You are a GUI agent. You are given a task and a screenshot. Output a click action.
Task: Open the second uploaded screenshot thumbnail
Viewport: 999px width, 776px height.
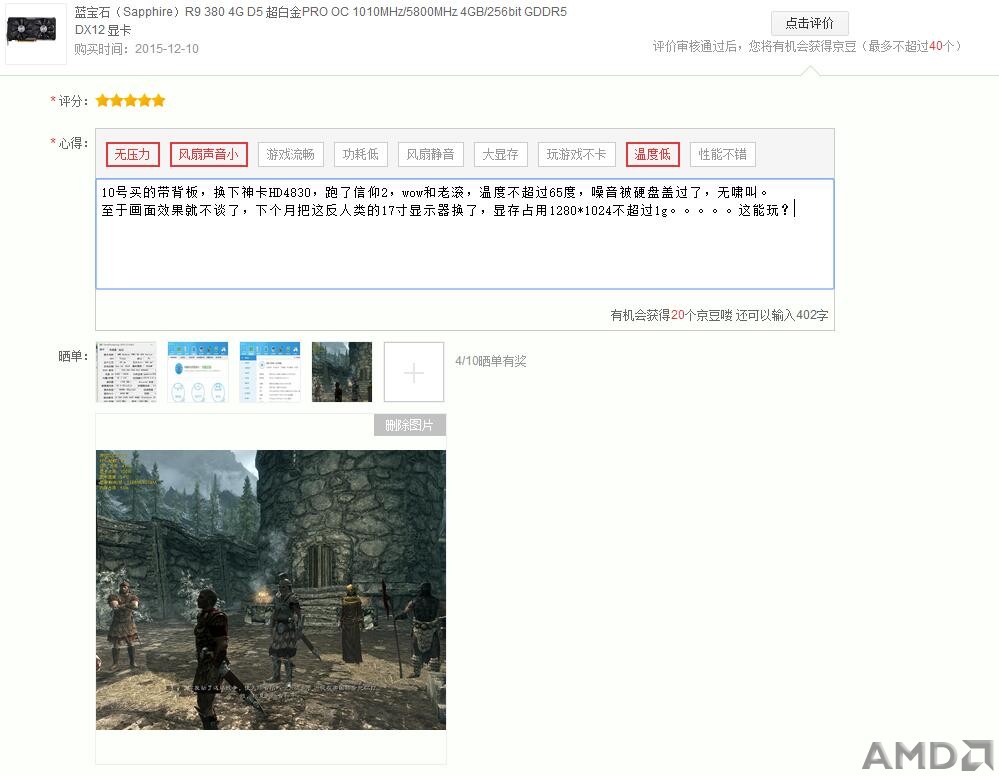(x=198, y=372)
